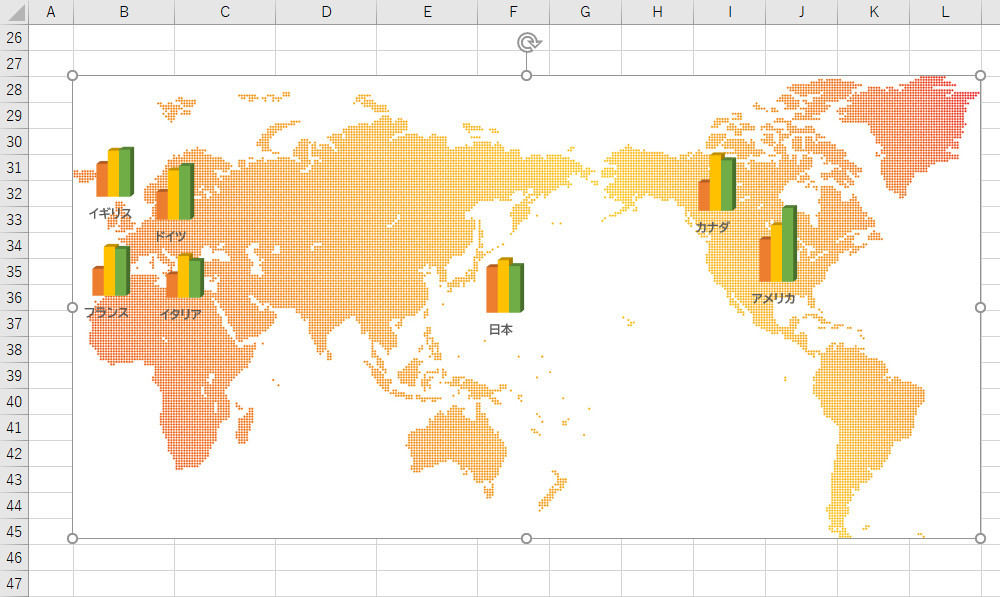Select the bar chart icon above フランス
This screenshot has width=1000, height=597.
tap(111, 270)
